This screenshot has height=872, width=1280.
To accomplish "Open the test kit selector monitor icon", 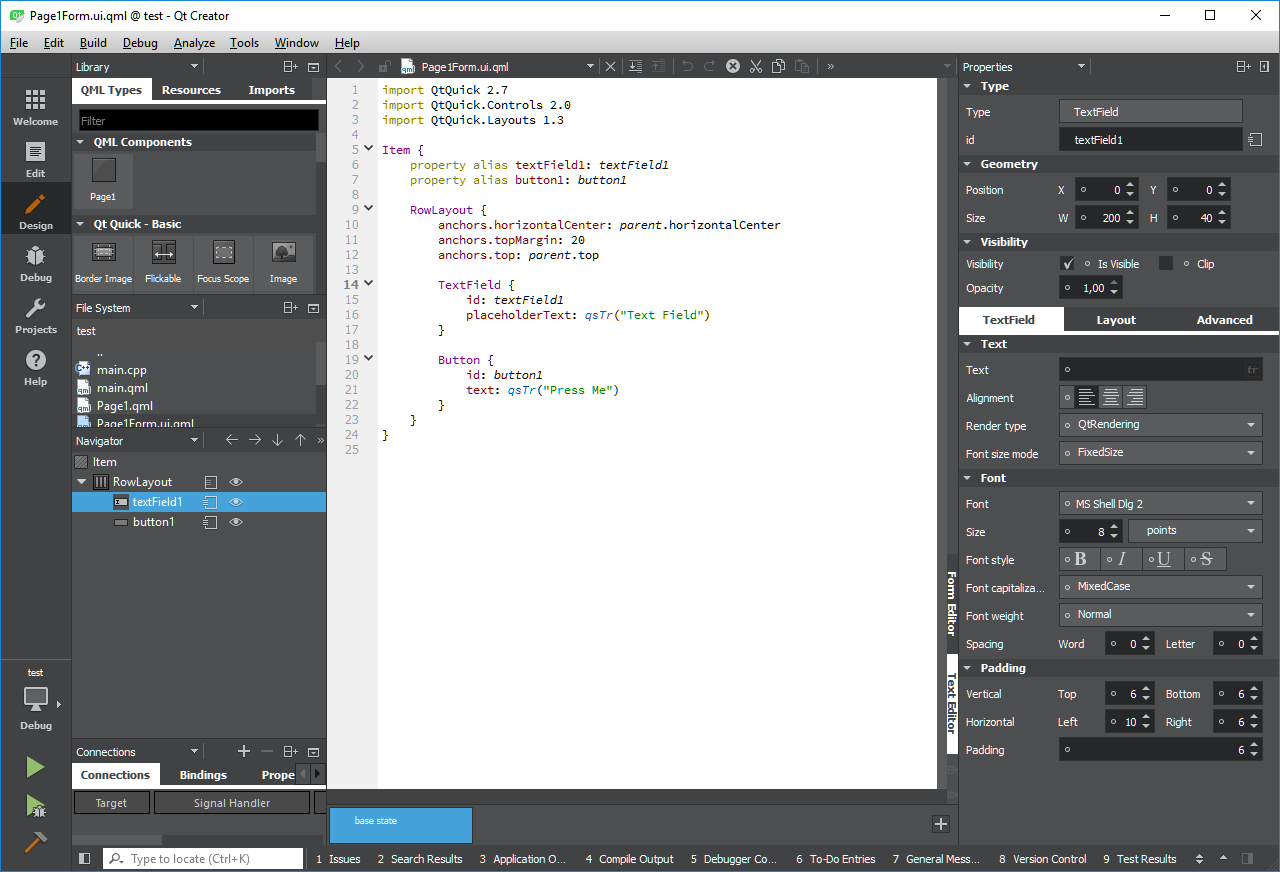I will pos(35,698).
